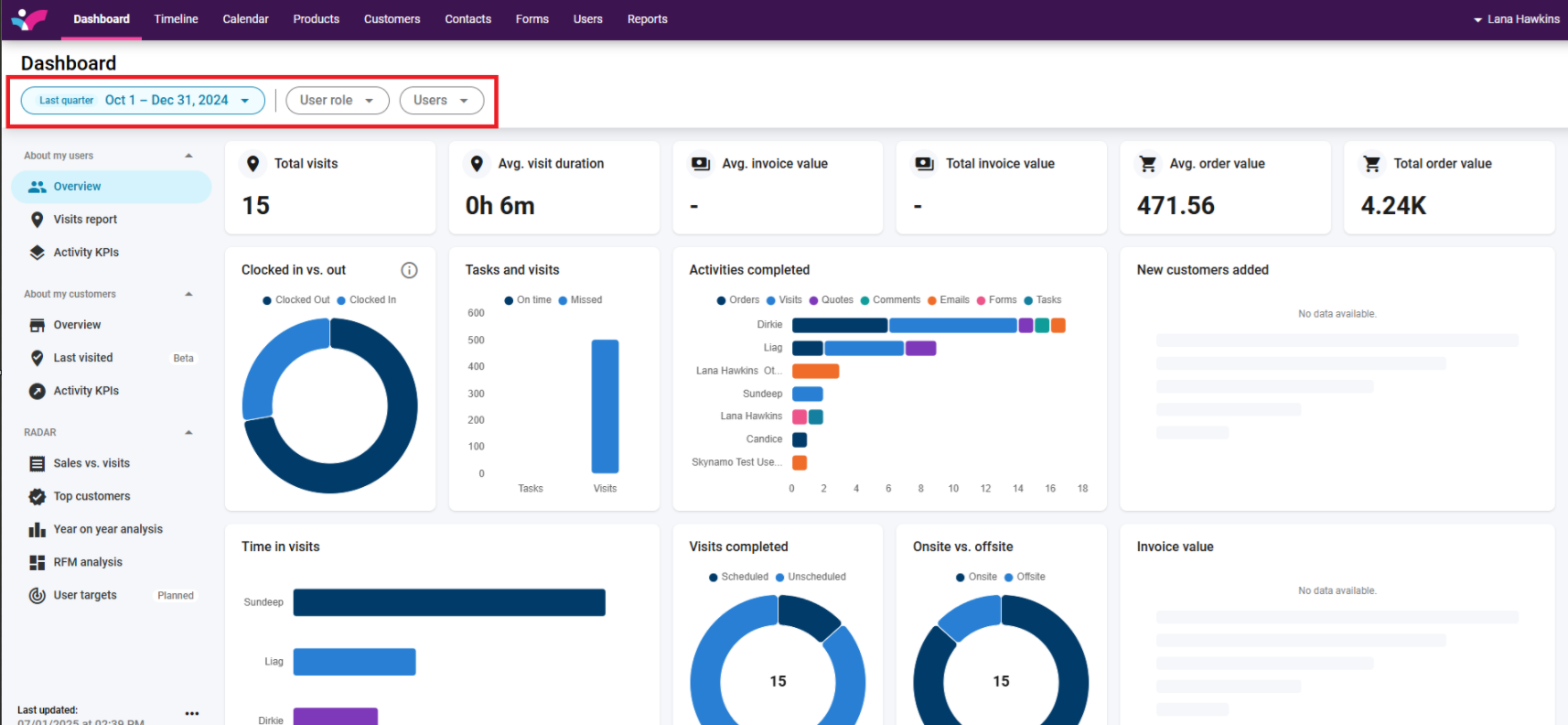Open the Lana Hawkins account menu
This screenshot has height=725, width=1568.
click(1516, 19)
